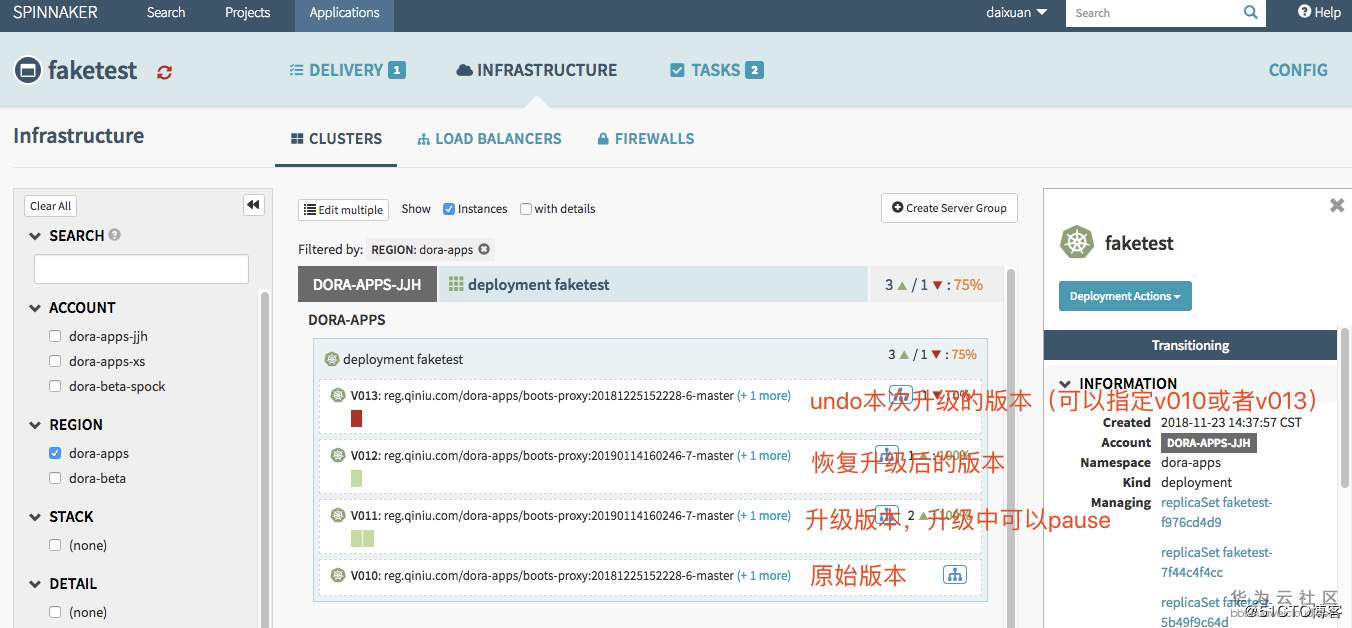Check the dora-apps-jjh account filter
The height and width of the screenshot is (628, 1352).
(56, 336)
